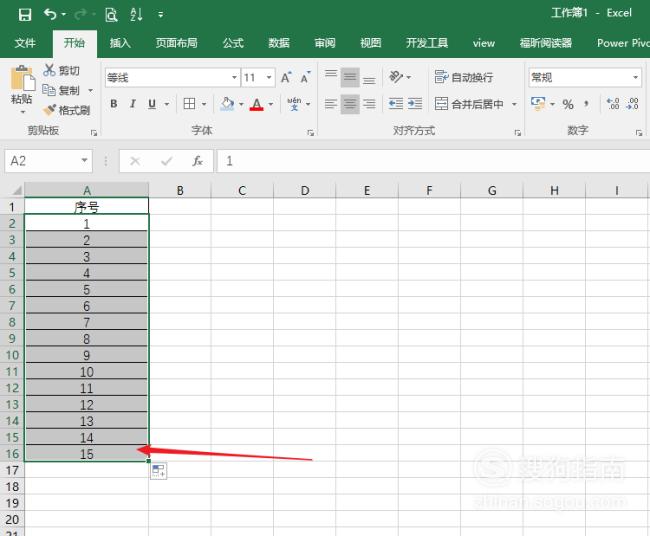The width and height of the screenshot is (650, 536).
Task: Click the Paste clipboard icon
Action: [x=22, y=78]
